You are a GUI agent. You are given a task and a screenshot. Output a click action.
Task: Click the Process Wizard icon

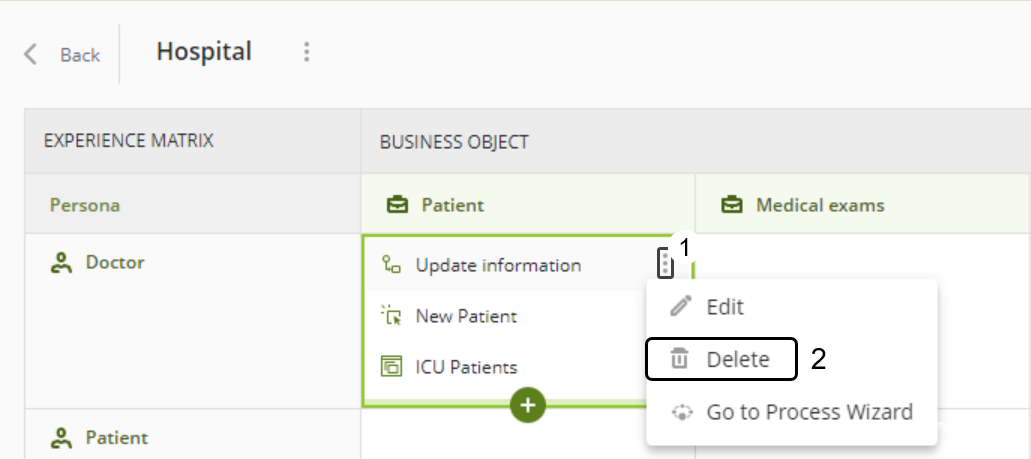click(x=682, y=412)
